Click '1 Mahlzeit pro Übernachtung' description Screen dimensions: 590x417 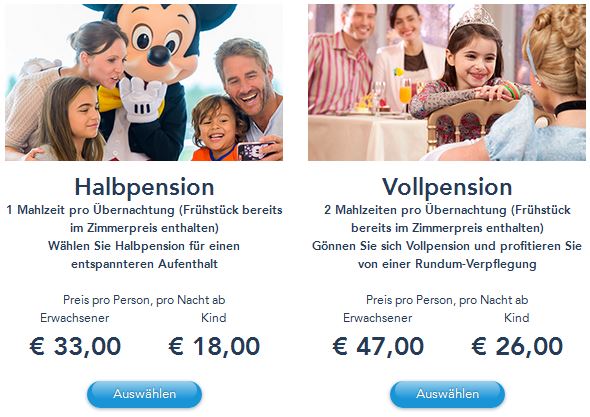point(91,210)
